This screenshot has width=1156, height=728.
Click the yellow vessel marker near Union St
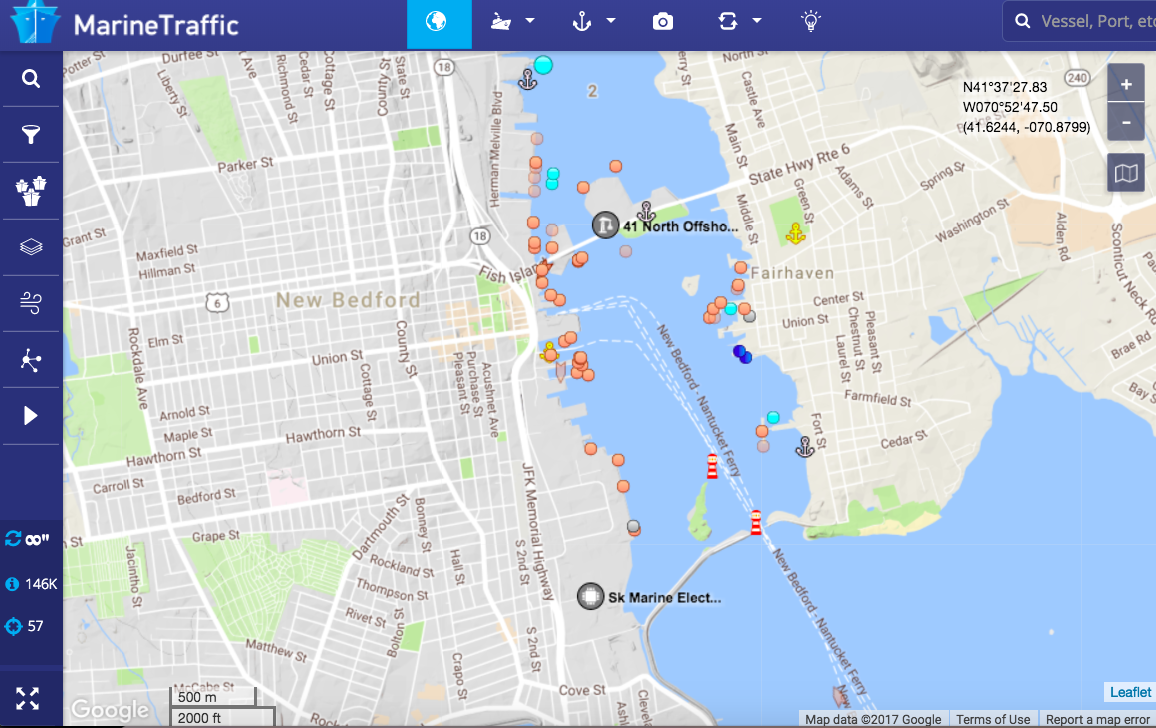point(549,353)
